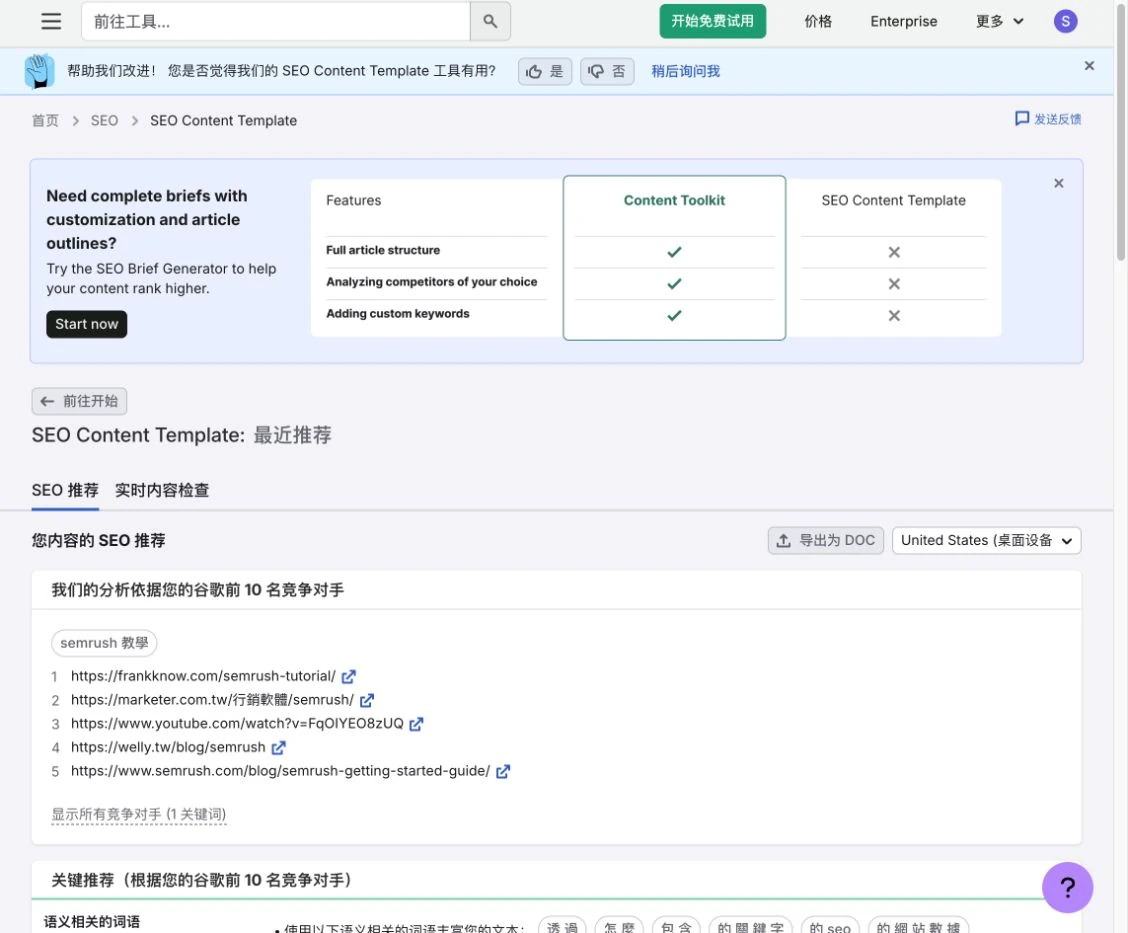Open the purple help question-mark button

click(1067, 888)
